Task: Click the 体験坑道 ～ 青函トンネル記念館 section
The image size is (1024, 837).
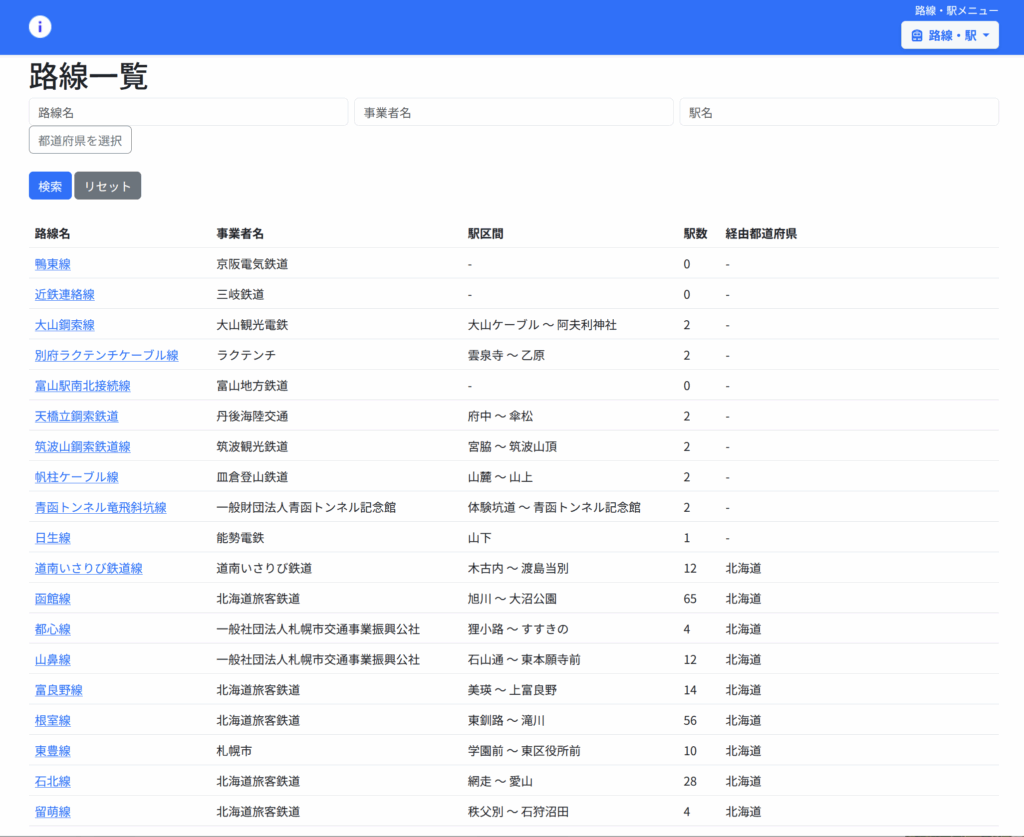Action: (x=554, y=508)
